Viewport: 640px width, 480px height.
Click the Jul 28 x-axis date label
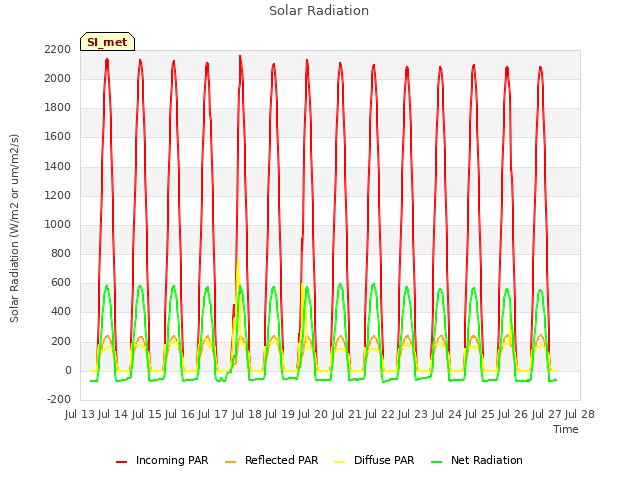click(580, 414)
